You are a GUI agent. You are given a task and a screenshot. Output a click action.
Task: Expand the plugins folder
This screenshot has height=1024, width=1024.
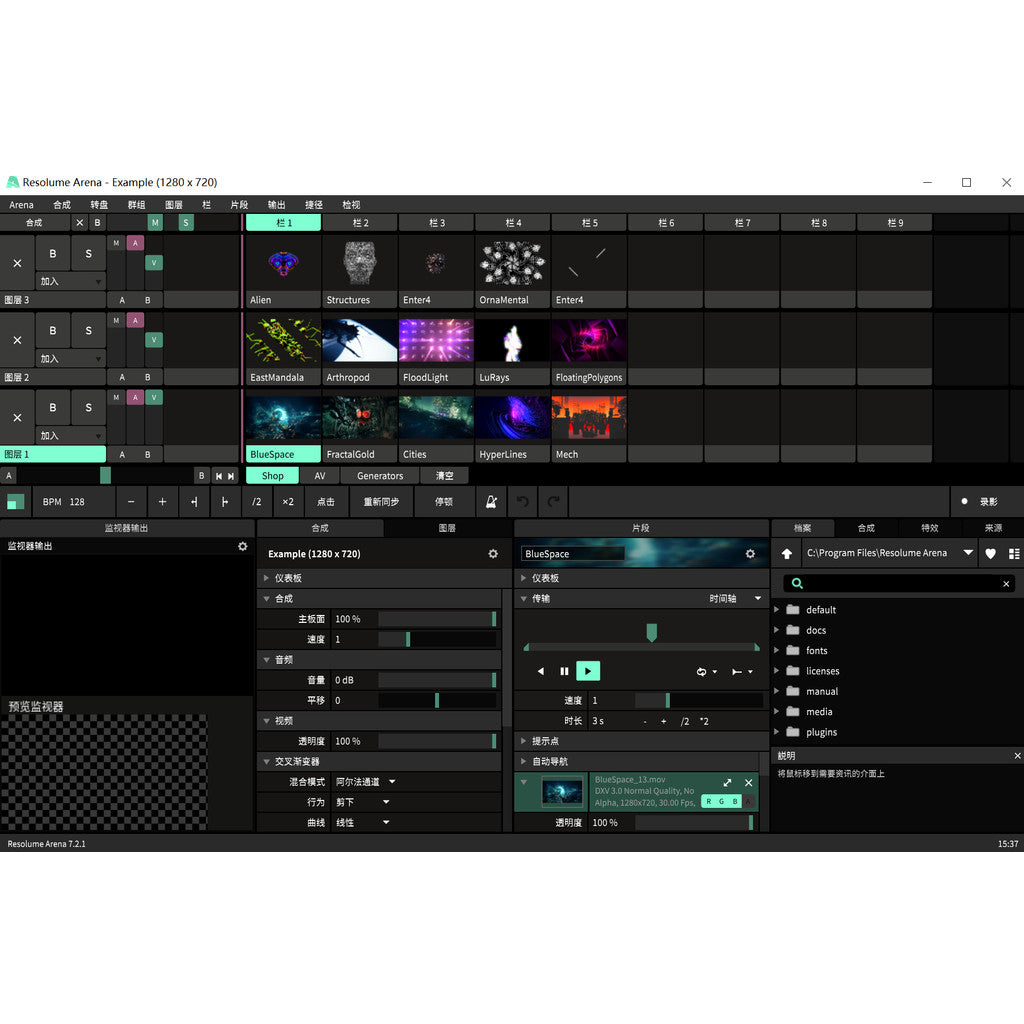pyautogui.click(x=776, y=732)
